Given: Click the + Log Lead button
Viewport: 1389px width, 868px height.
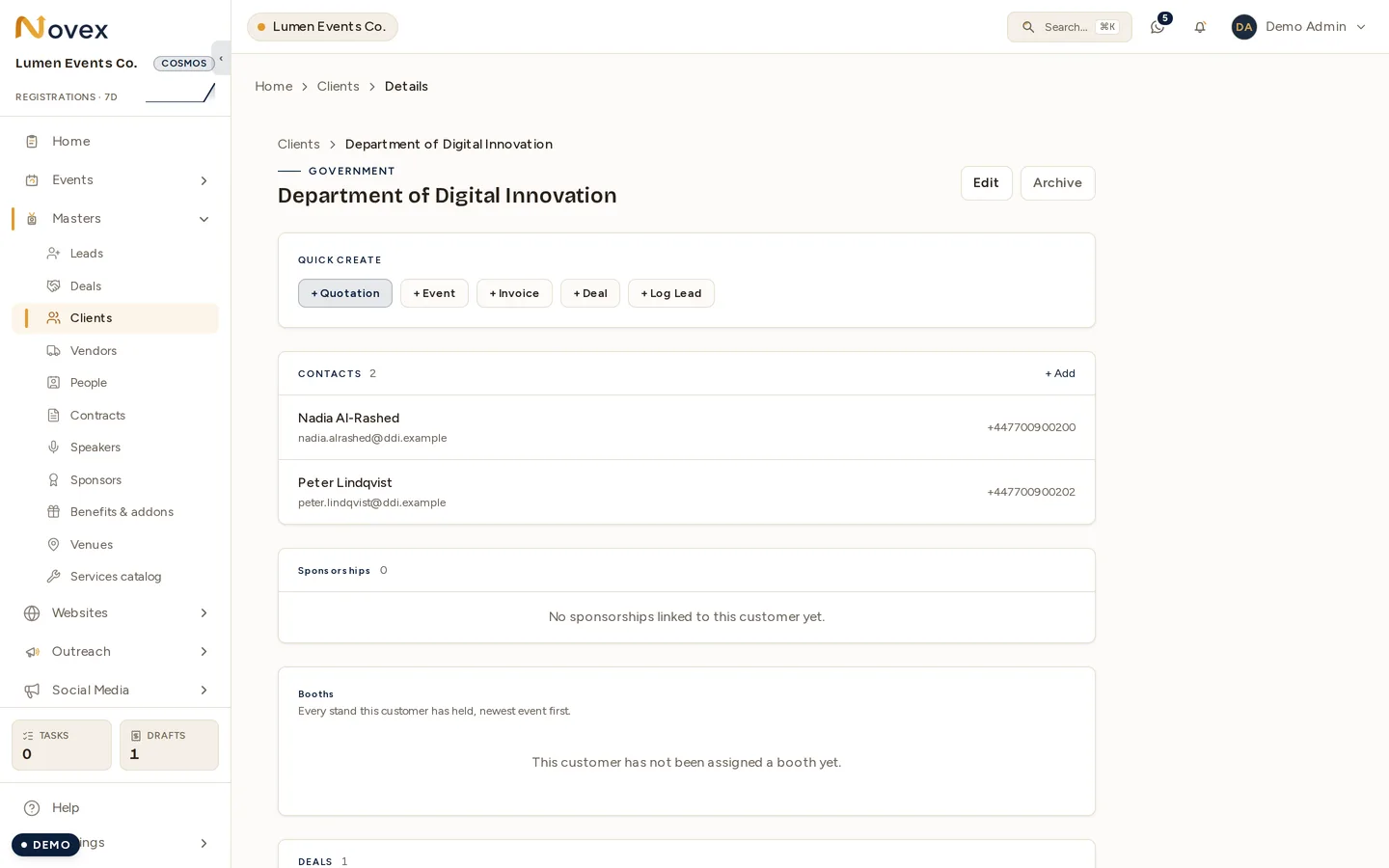Looking at the screenshot, I should pyautogui.click(x=671, y=293).
